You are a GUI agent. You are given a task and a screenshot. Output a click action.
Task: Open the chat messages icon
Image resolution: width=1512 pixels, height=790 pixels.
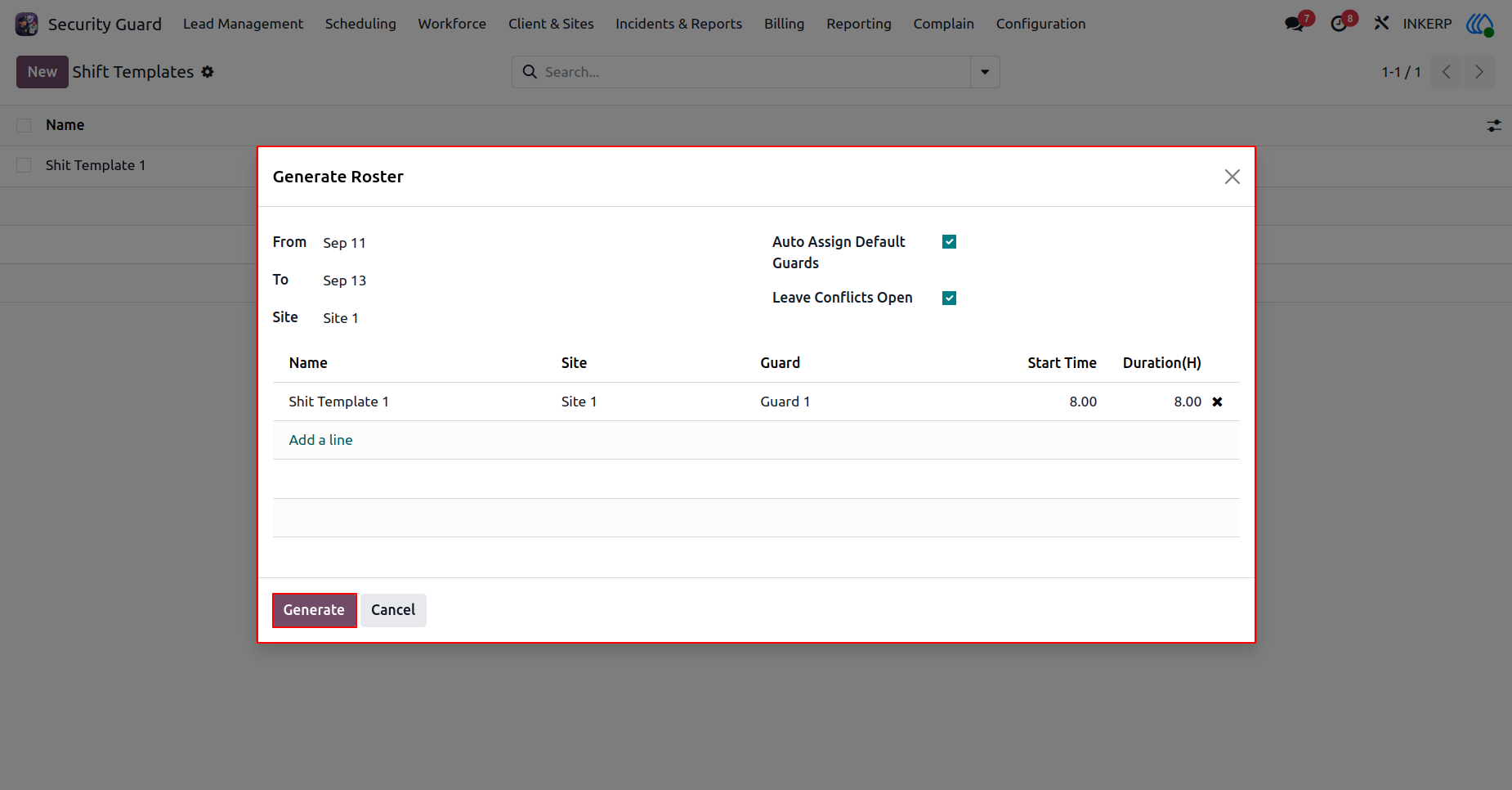1295,24
